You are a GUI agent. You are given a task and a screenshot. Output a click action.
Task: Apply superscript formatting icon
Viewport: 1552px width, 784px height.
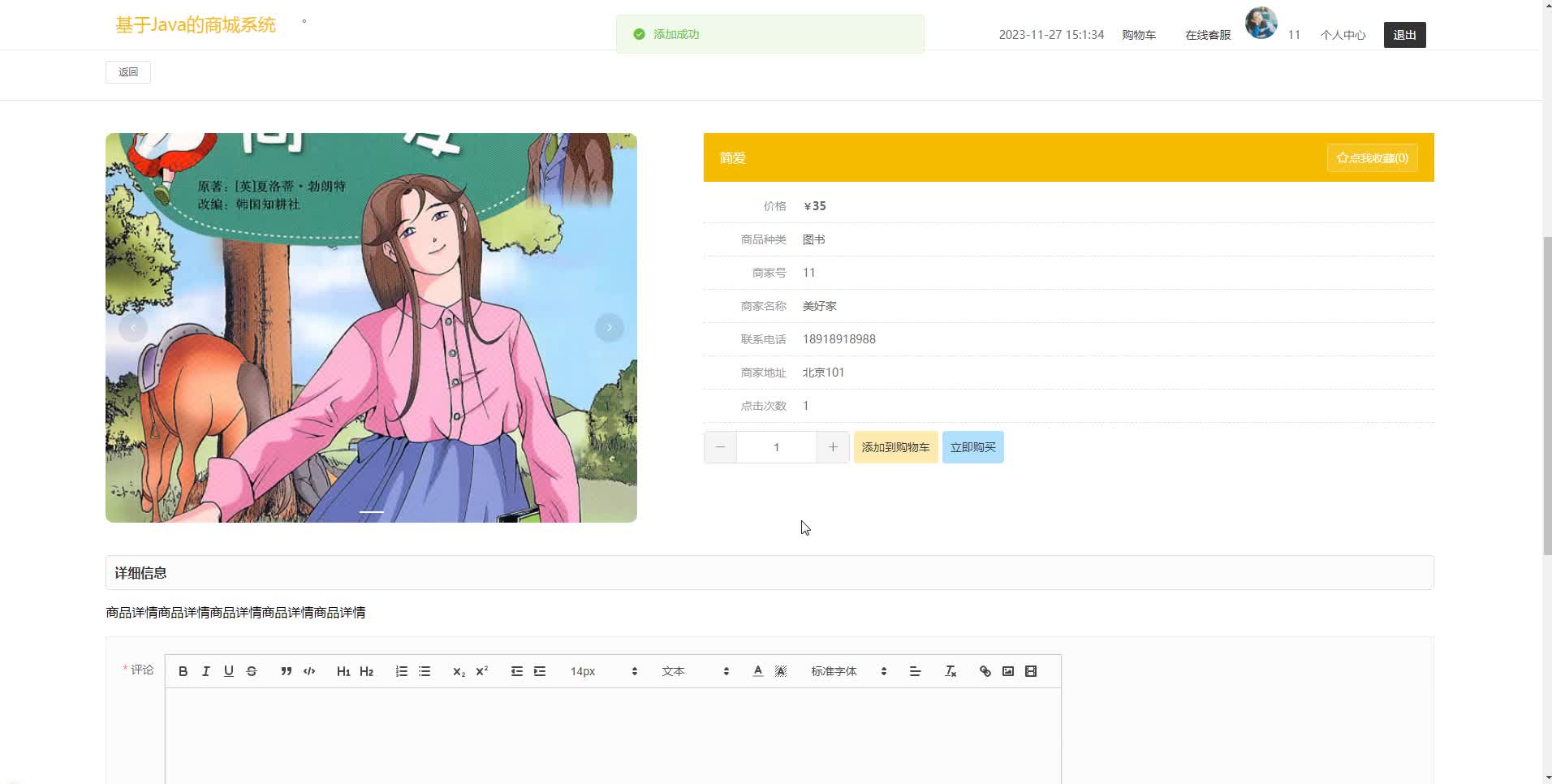coord(481,671)
